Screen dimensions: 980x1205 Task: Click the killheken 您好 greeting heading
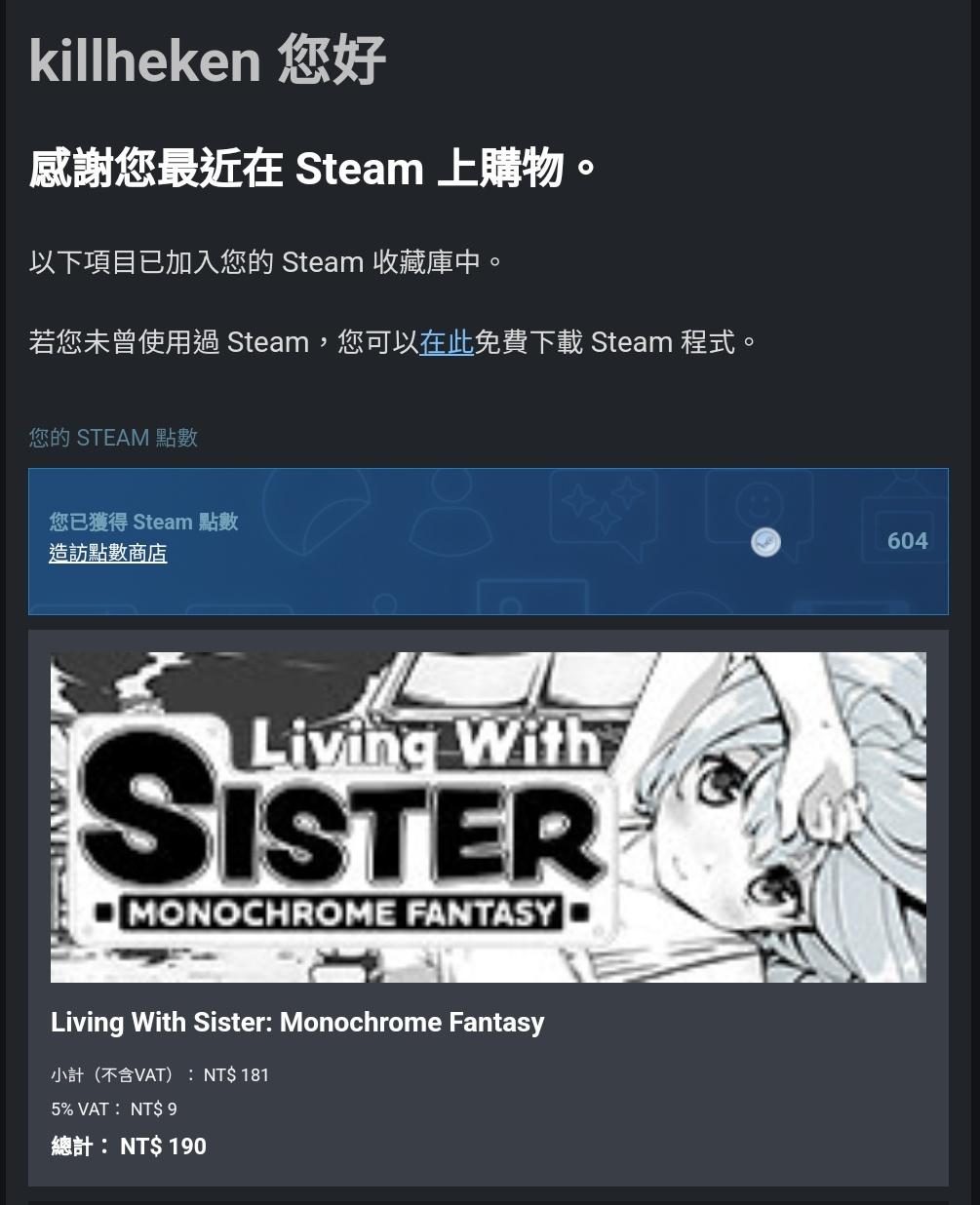click(208, 60)
